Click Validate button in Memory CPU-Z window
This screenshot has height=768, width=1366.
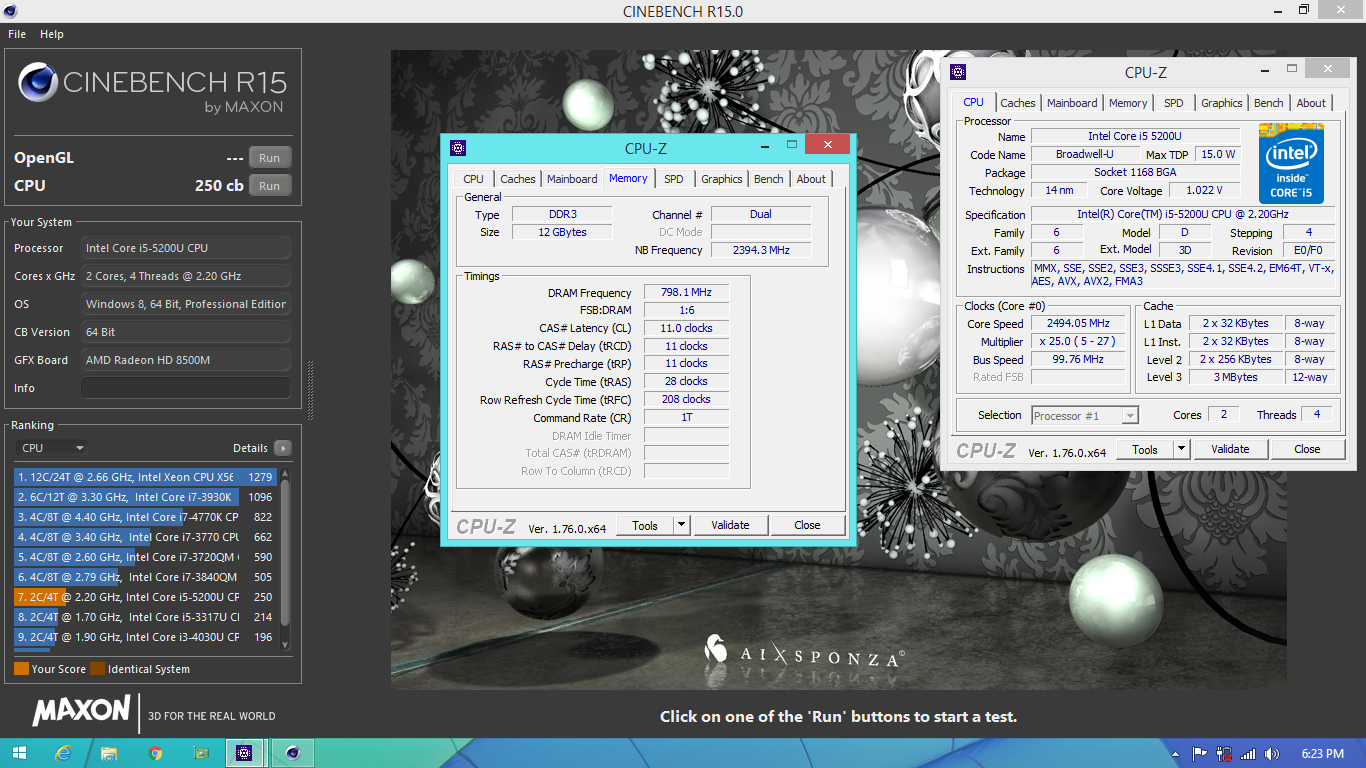pyautogui.click(x=730, y=525)
